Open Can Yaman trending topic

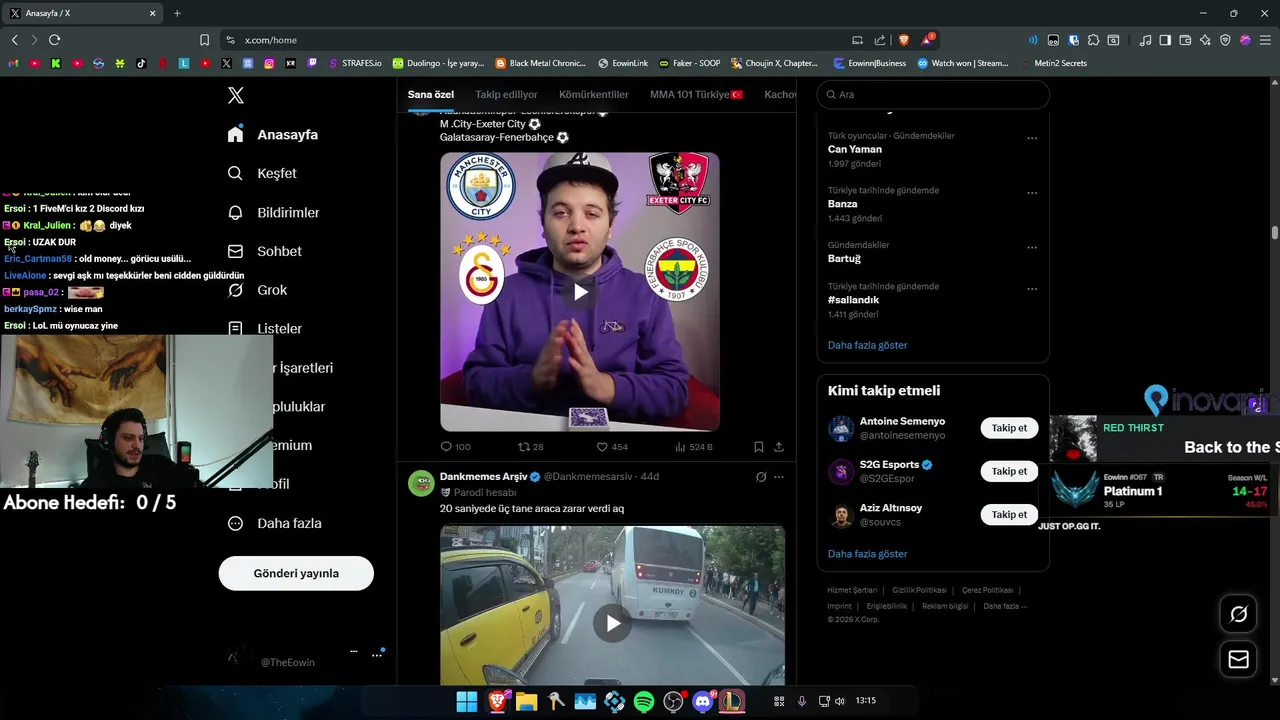coord(855,149)
